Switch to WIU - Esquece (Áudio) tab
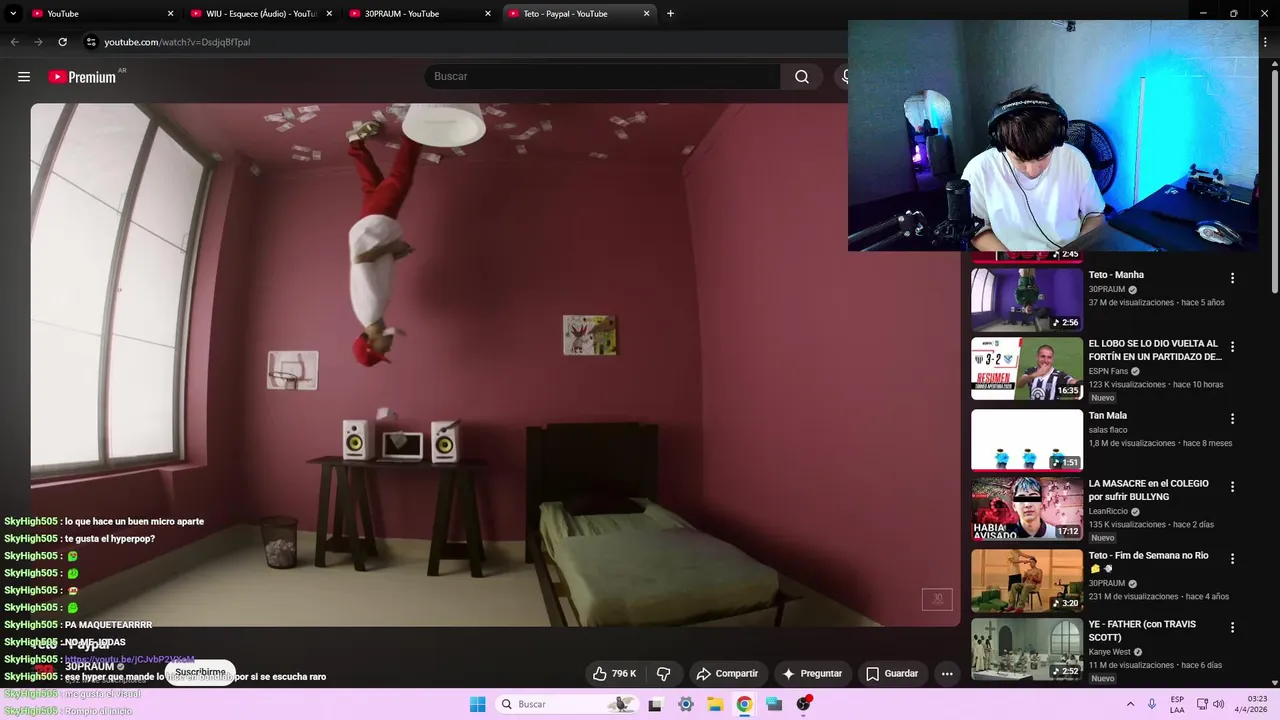Screen dimensions: 1280x720 (260, 14)
